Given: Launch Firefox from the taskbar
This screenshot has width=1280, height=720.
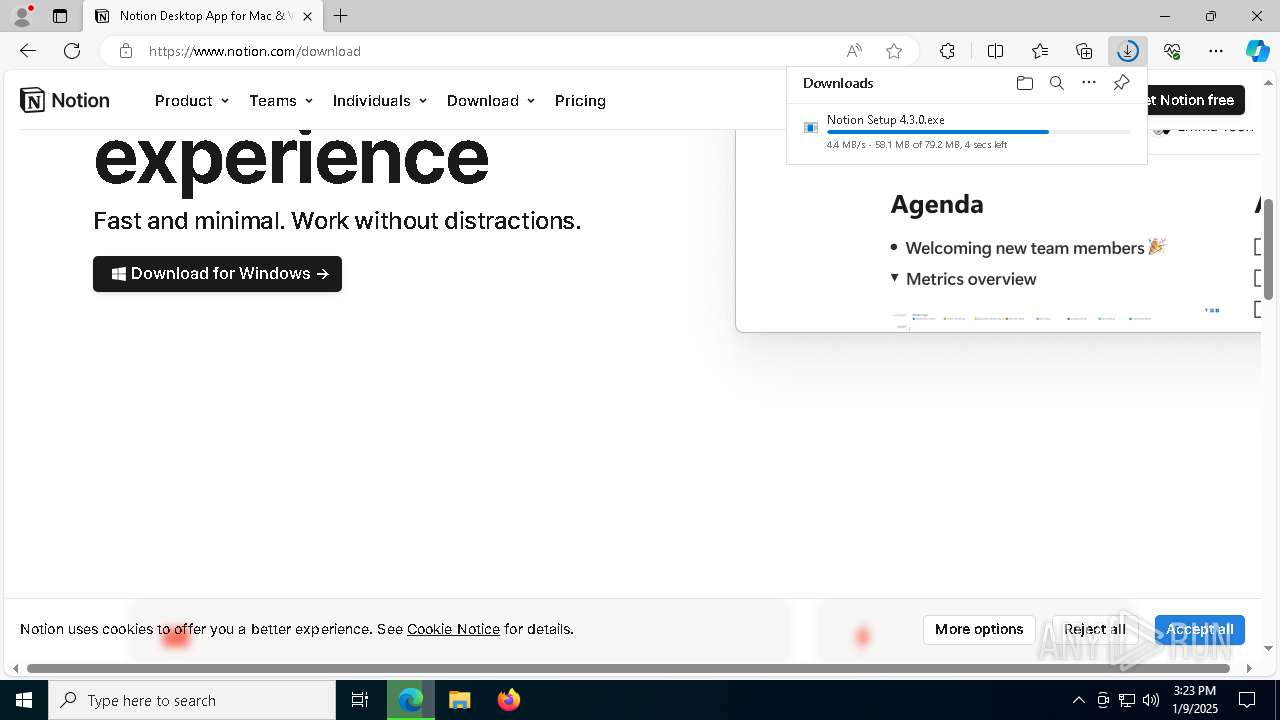Looking at the screenshot, I should 509,700.
